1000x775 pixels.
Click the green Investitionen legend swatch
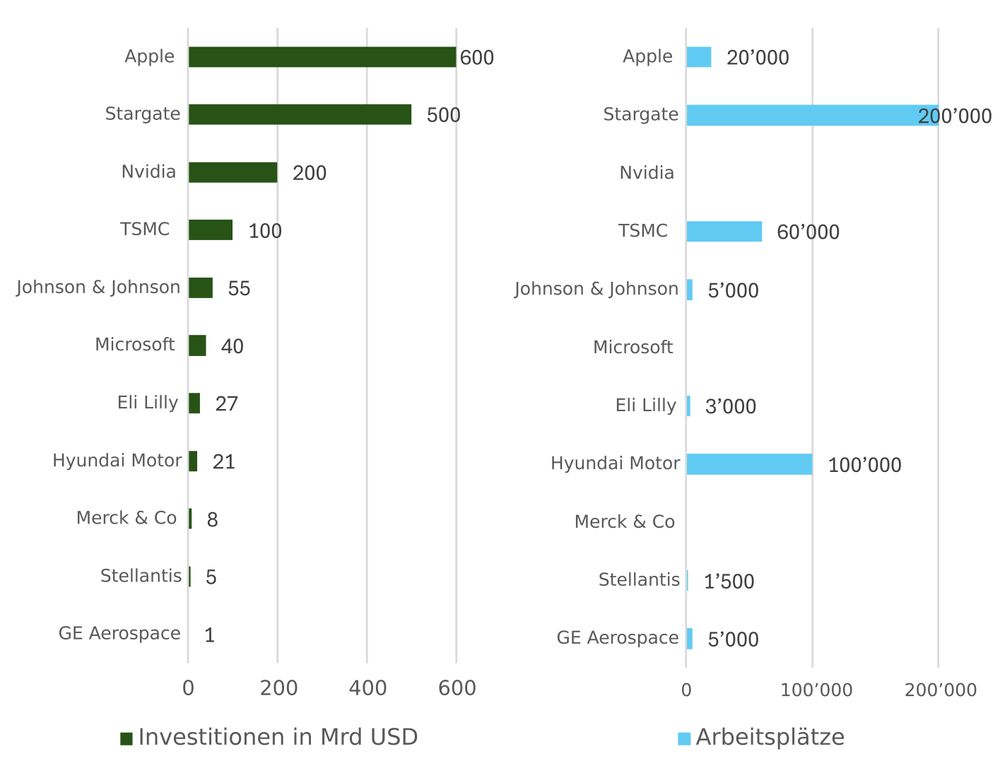(126, 739)
